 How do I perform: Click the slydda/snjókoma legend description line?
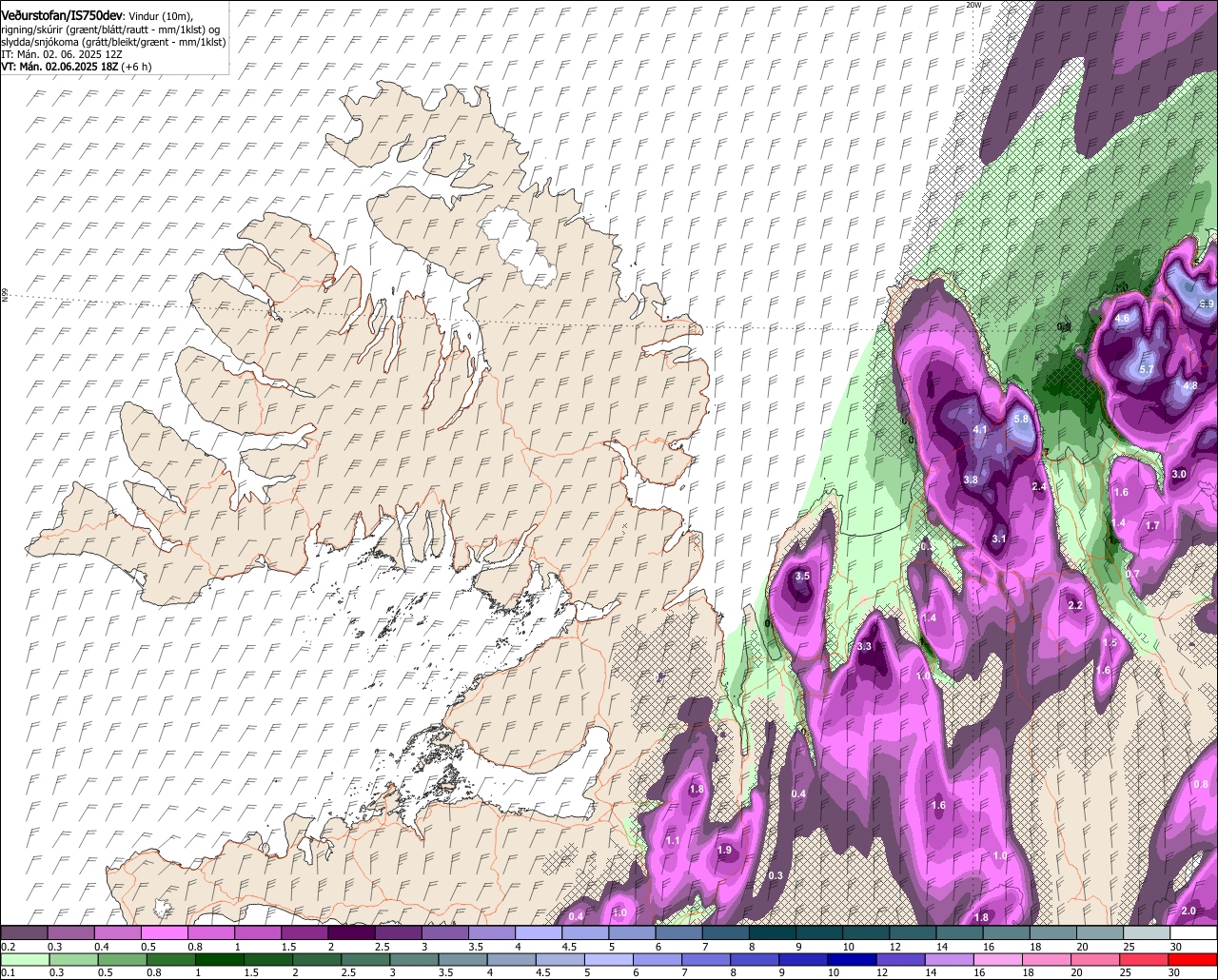[113, 42]
